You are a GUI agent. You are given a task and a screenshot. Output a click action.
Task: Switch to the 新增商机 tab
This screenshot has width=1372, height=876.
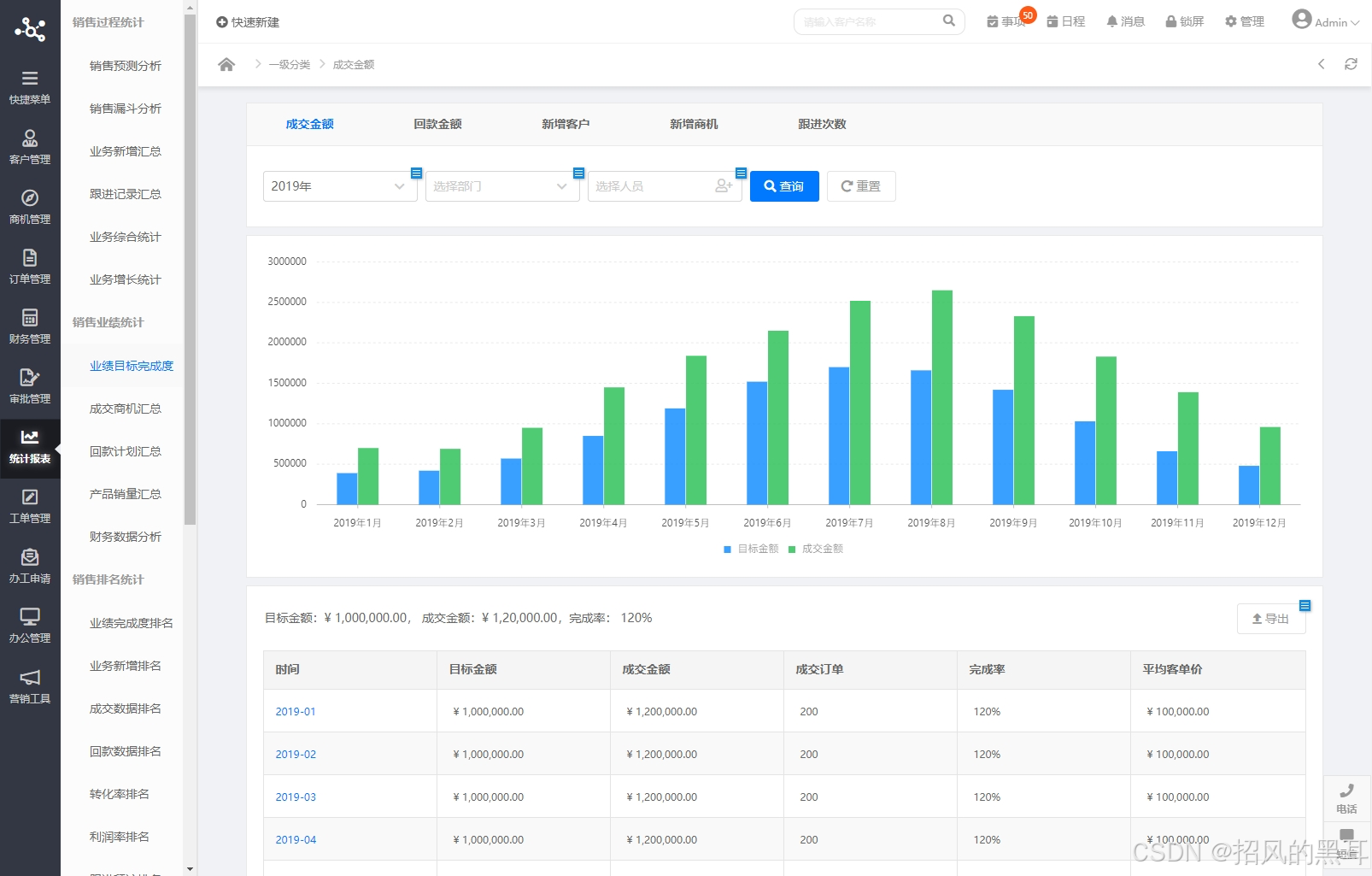[694, 124]
